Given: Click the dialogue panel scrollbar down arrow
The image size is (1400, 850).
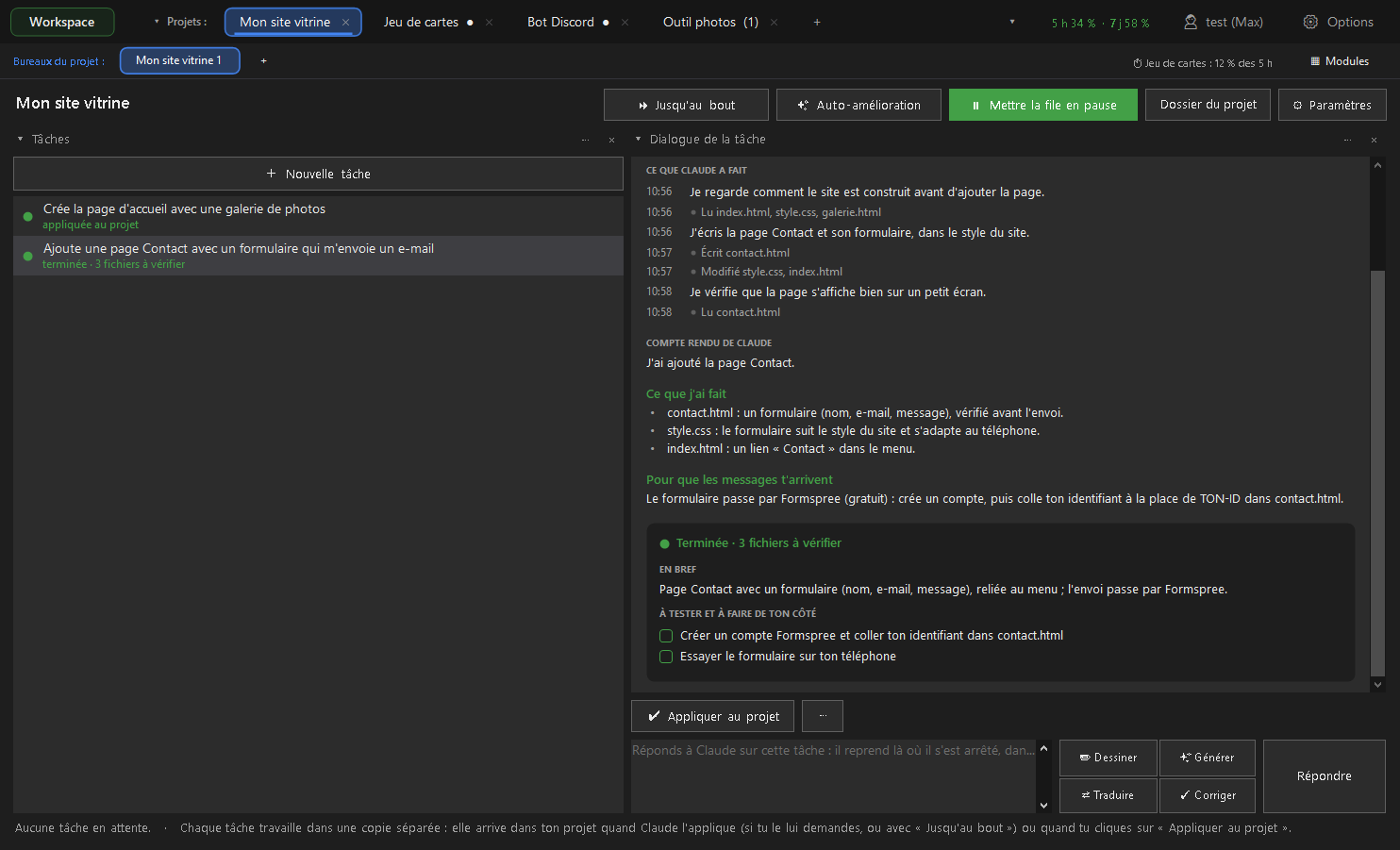Looking at the screenshot, I should pos(1377,685).
